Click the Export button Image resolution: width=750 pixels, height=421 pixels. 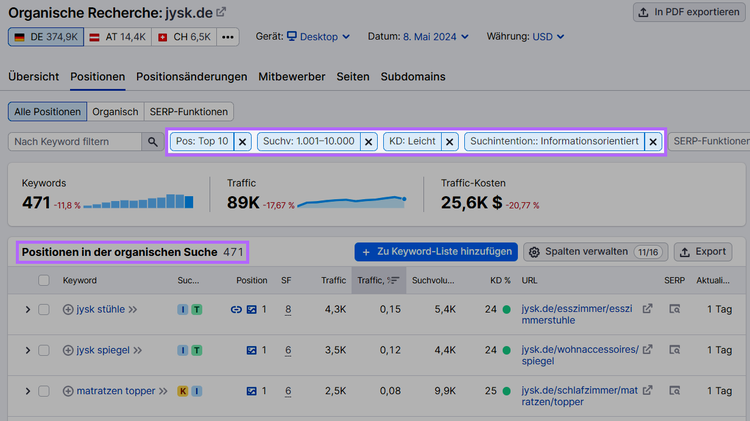click(703, 252)
